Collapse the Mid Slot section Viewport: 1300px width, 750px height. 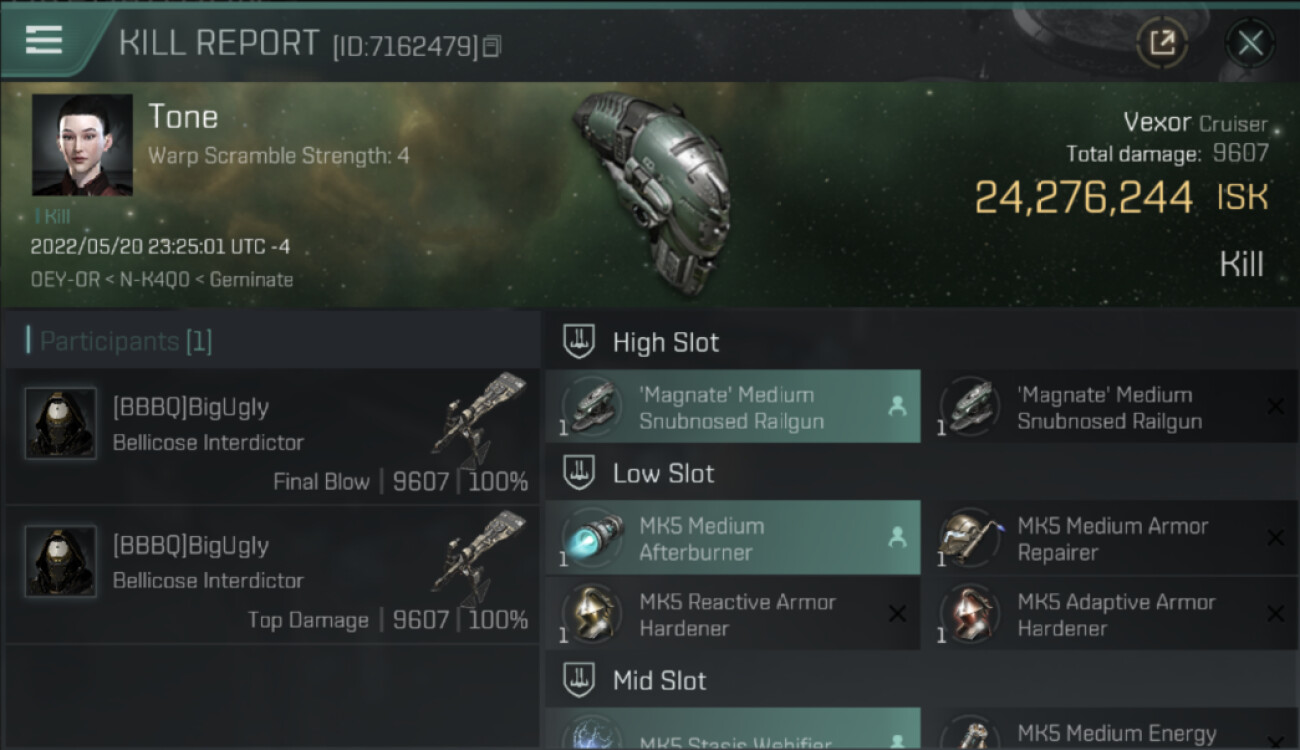580,681
